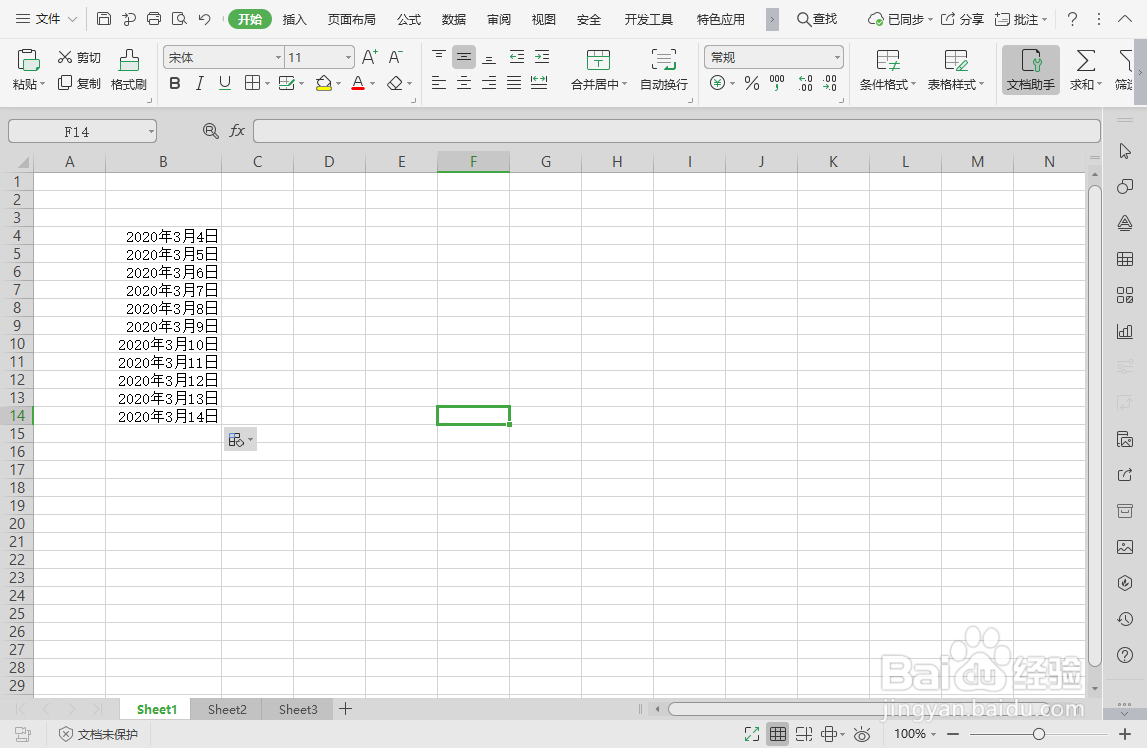
Task: Open the 文件 file menu
Action: coord(47,19)
